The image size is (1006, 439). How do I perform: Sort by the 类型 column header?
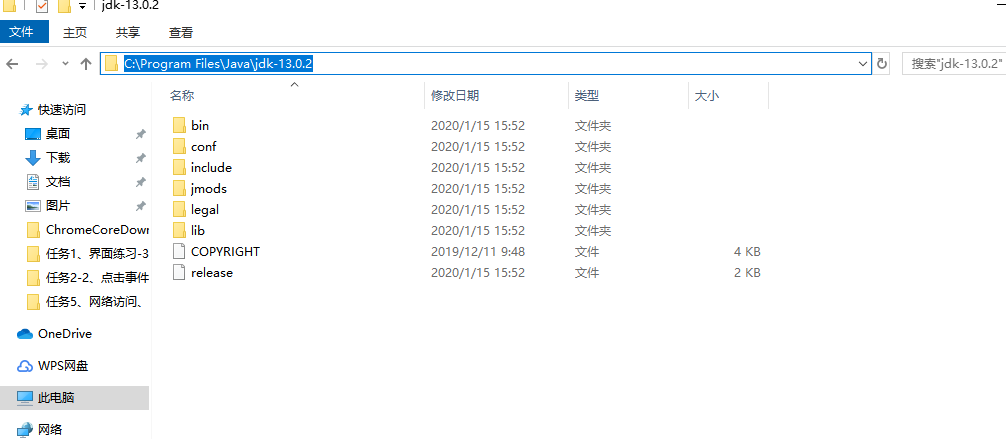586,96
